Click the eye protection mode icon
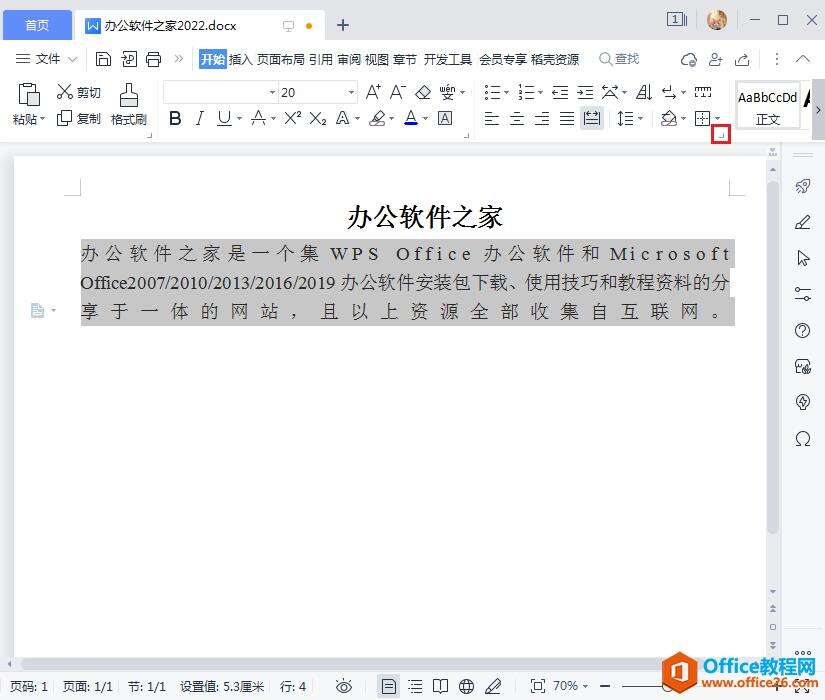This screenshot has height=700, width=825. coord(344,686)
